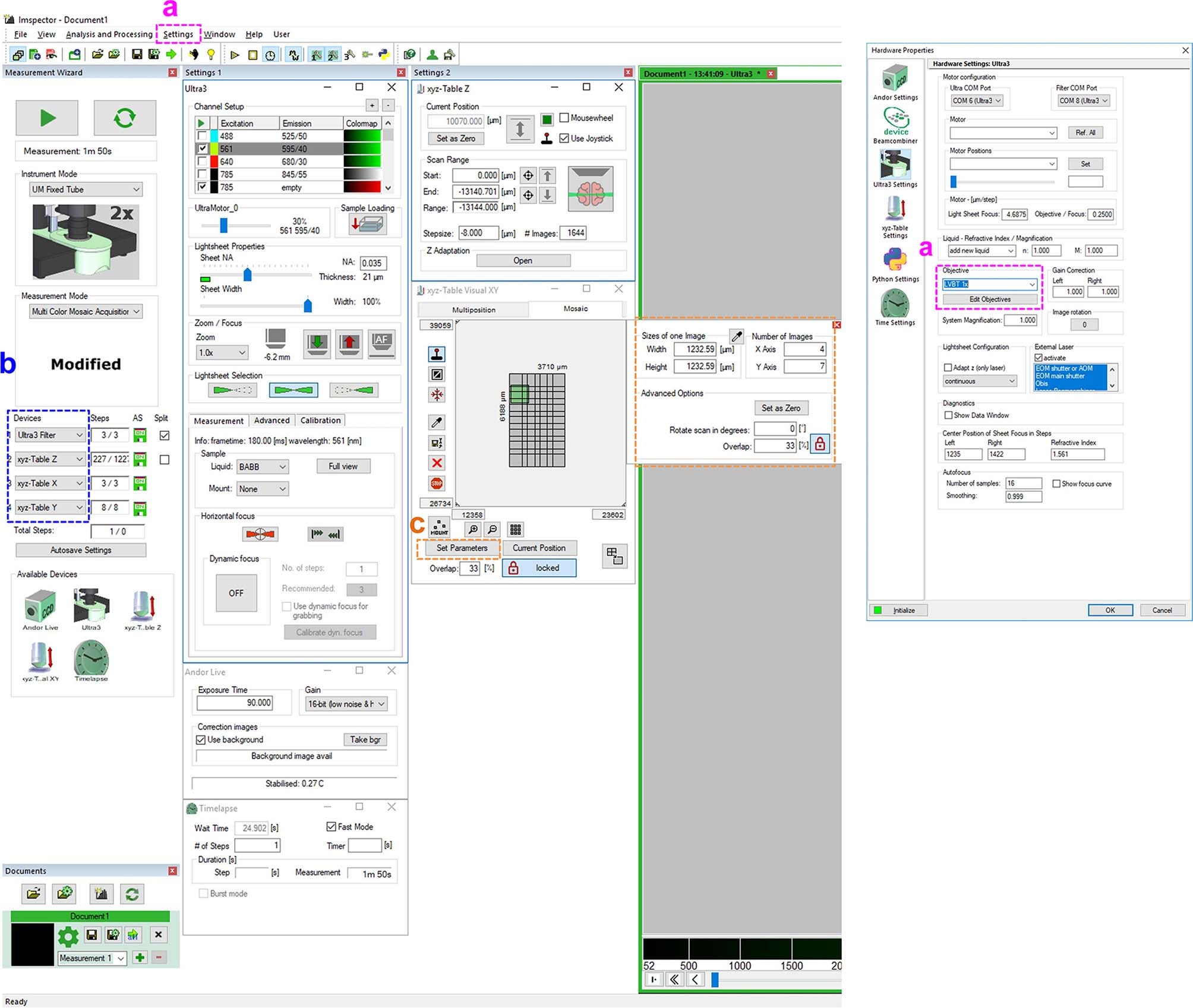1193x1008 pixels.
Task: Open the Settings menu
Action: click(178, 34)
